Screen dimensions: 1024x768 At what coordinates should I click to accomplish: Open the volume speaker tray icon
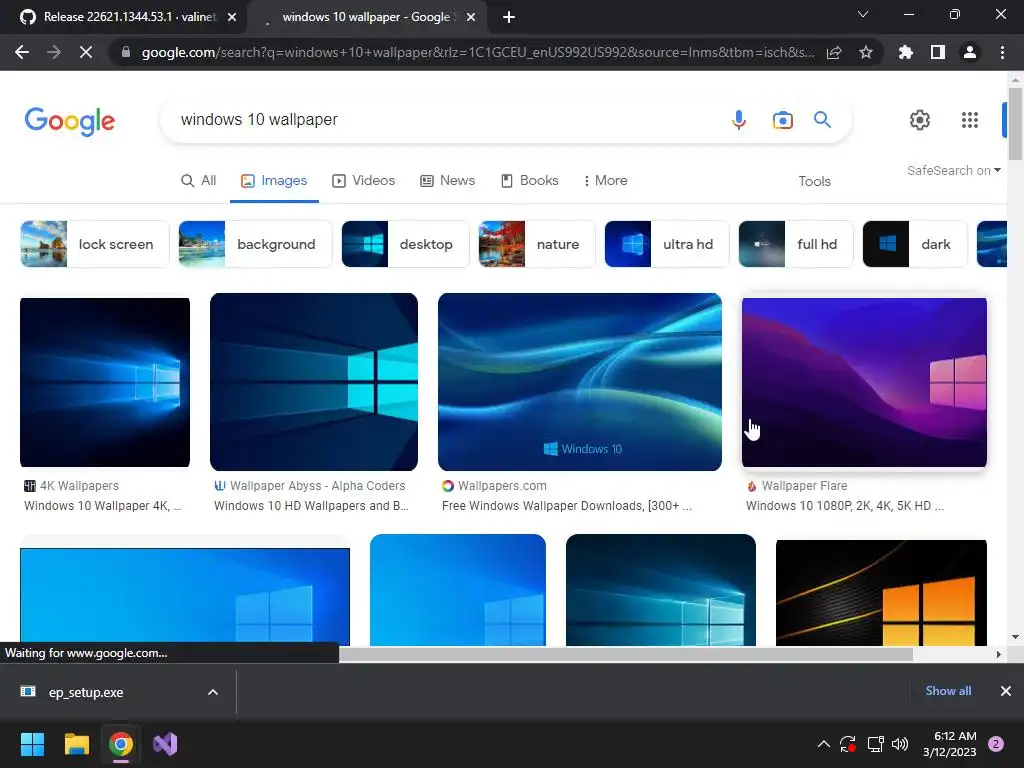click(900, 744)
